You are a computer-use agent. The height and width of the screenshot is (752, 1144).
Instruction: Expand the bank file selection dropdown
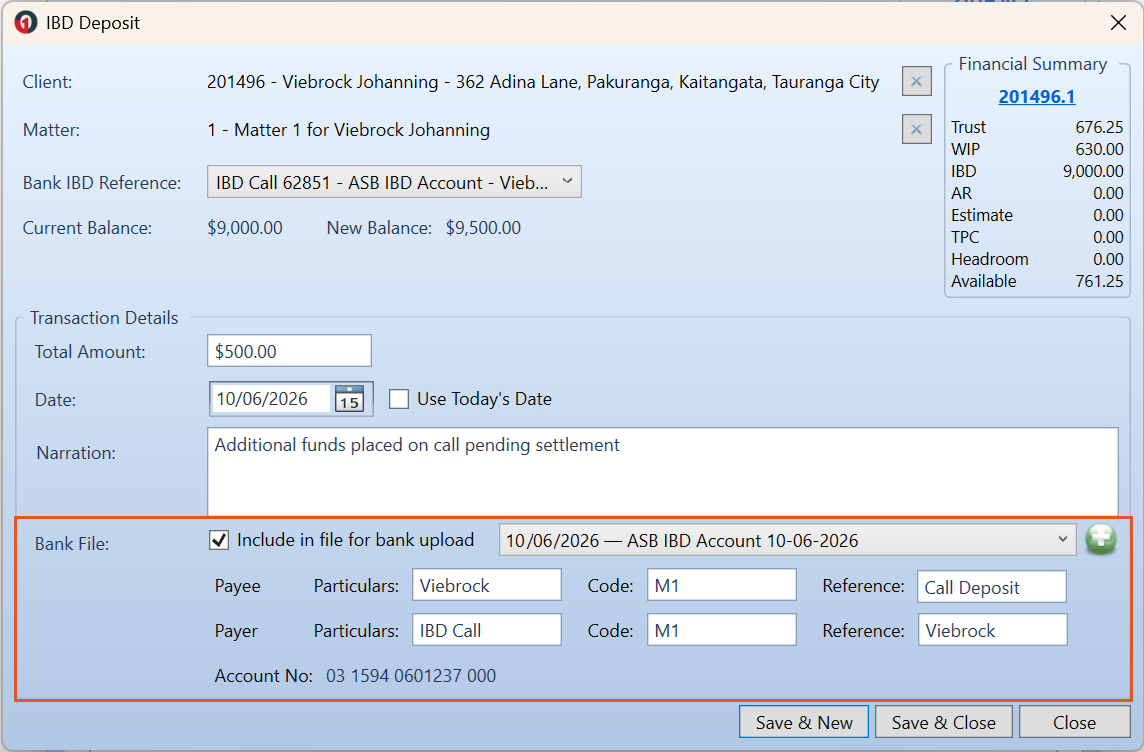(787, 540)
